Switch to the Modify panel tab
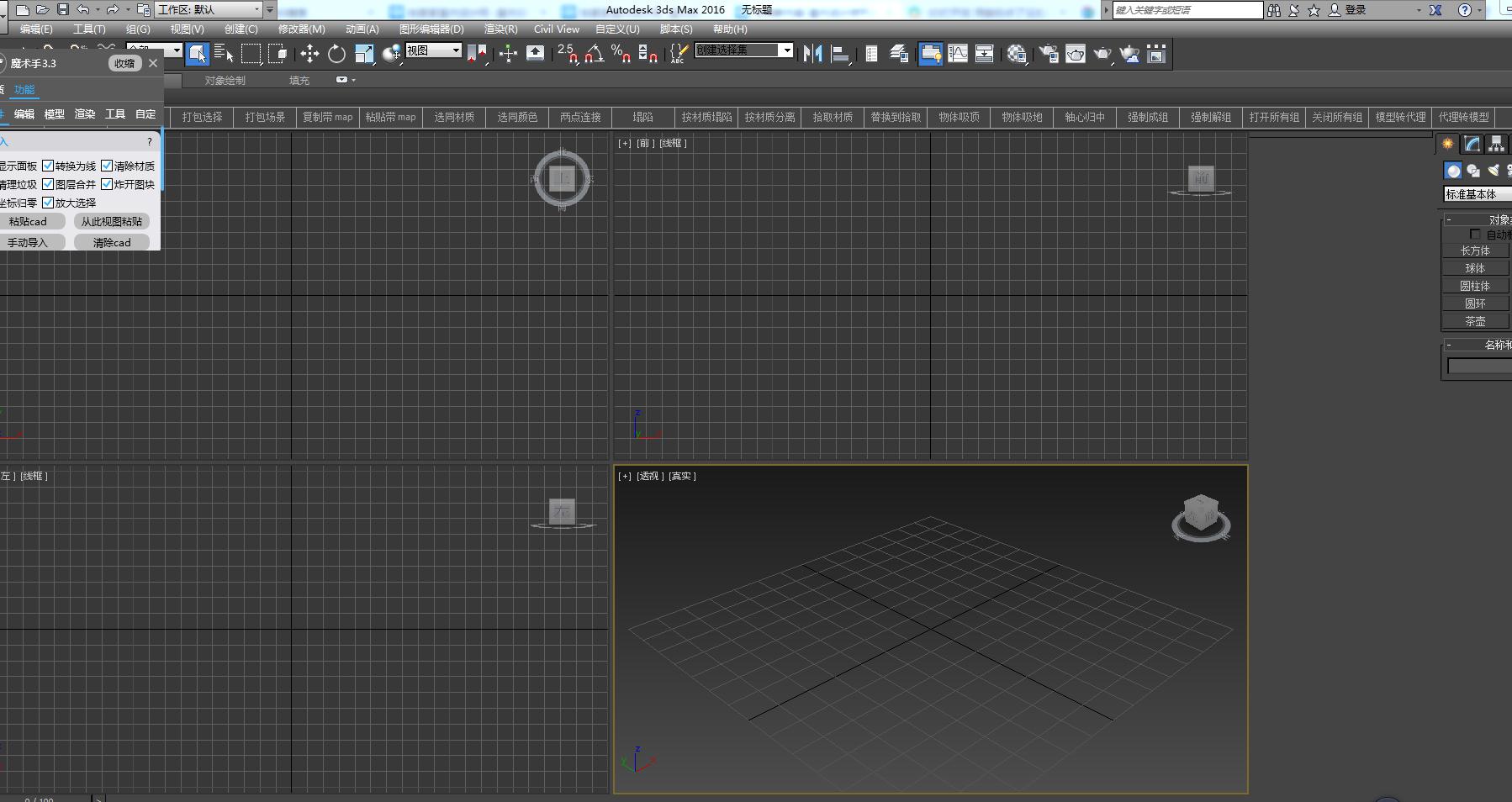This screenshot has width=1512, height=802. coord(1472,144)
